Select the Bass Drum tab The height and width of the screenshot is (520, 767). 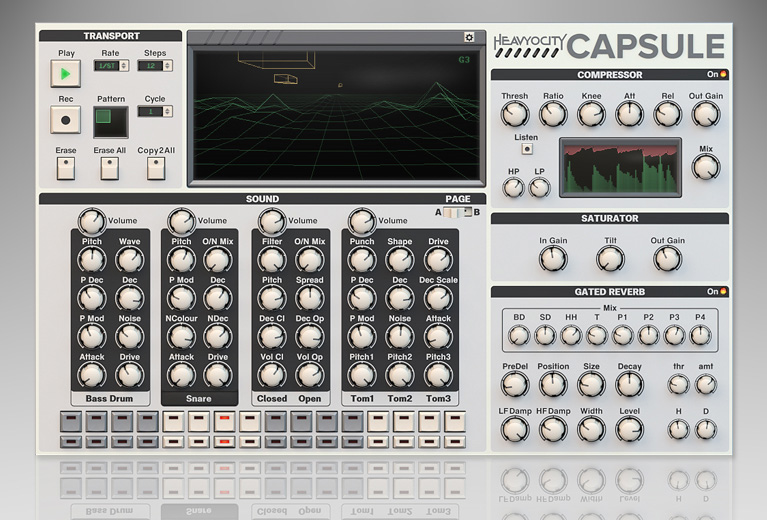coord(109,399)
